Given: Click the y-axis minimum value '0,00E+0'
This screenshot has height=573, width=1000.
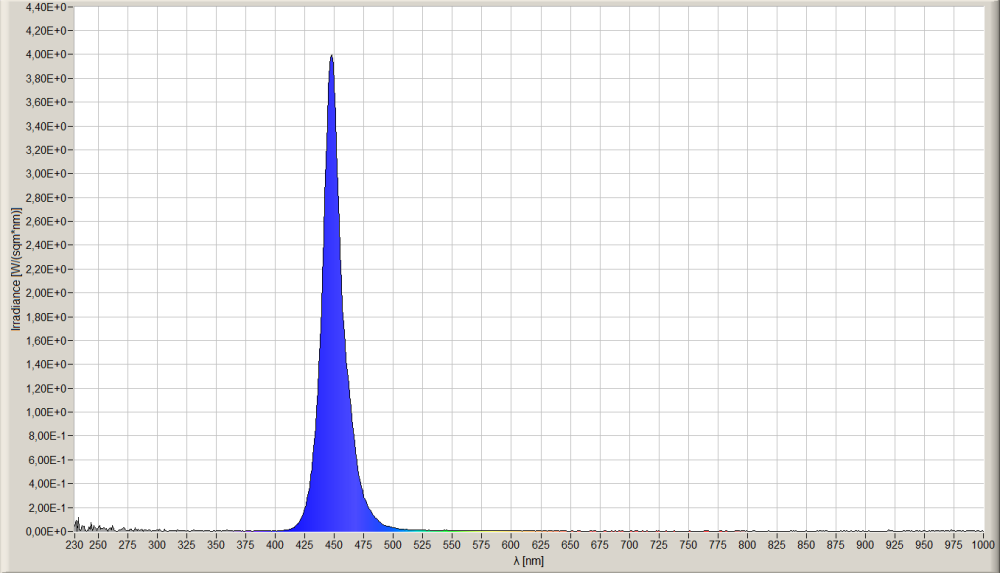Looking at the screenshot, I should coord(47,532).
